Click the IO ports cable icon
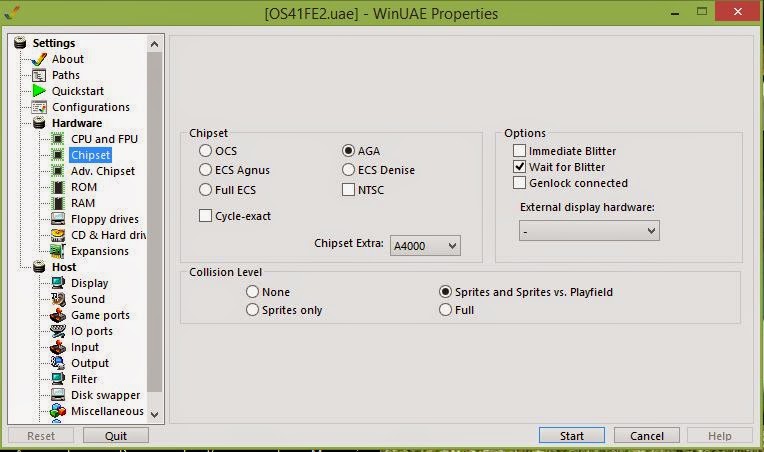 click(x=58, y=331)
